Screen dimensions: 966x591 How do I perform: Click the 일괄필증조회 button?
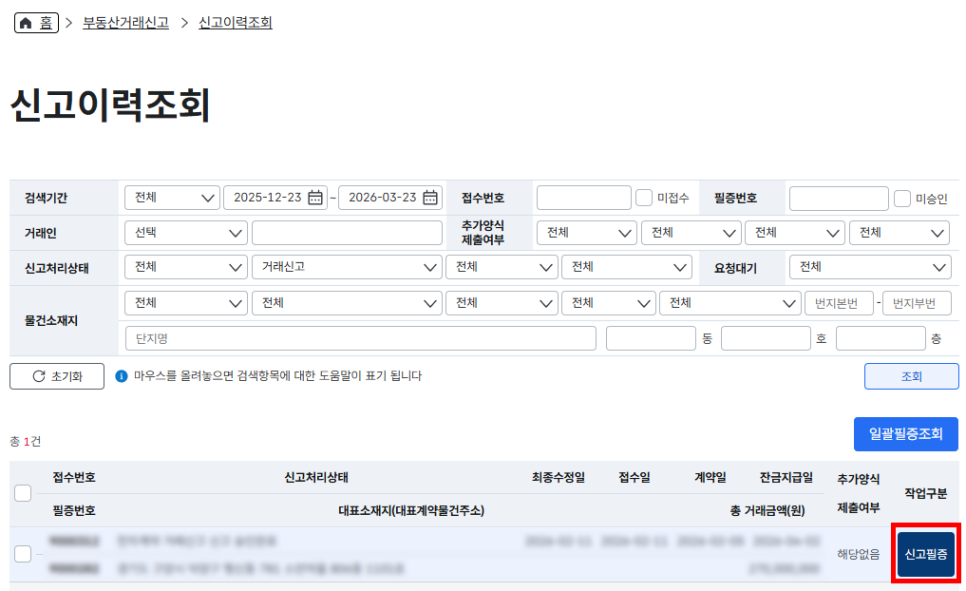905,434
